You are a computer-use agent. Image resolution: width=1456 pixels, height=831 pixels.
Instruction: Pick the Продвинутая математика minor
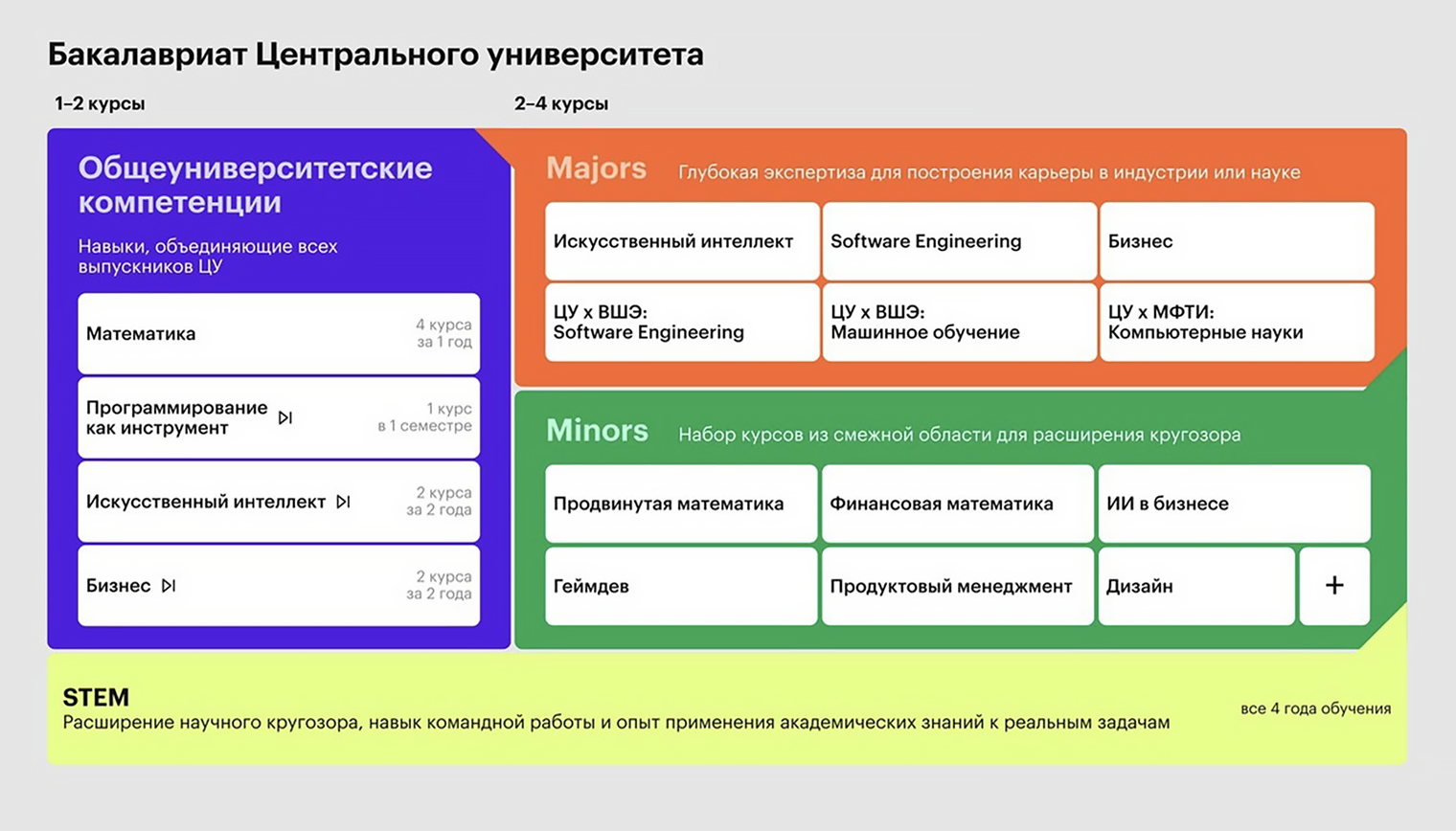pos(681,504)
